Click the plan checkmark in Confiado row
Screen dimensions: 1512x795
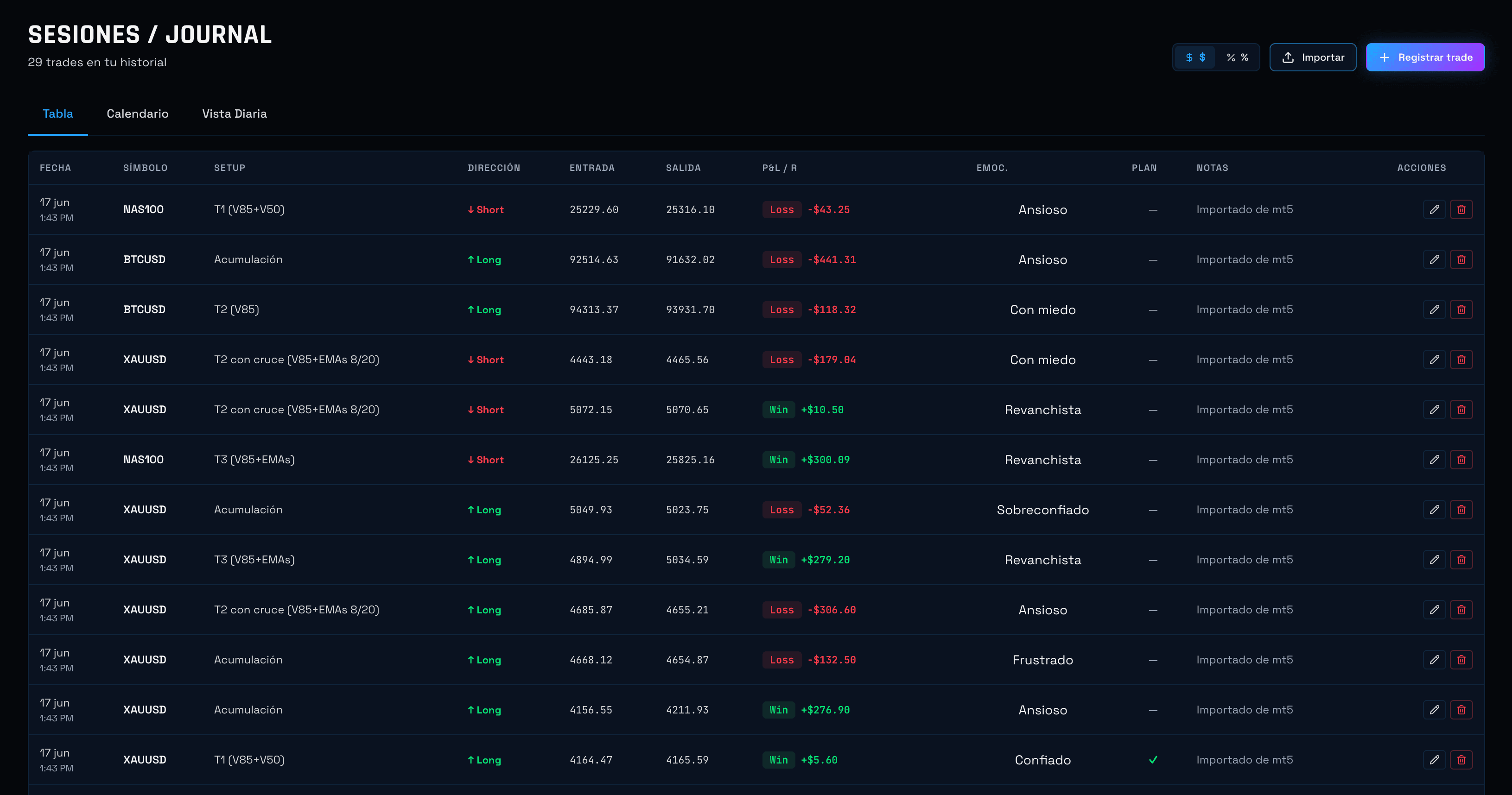(x=1153, y=760)
